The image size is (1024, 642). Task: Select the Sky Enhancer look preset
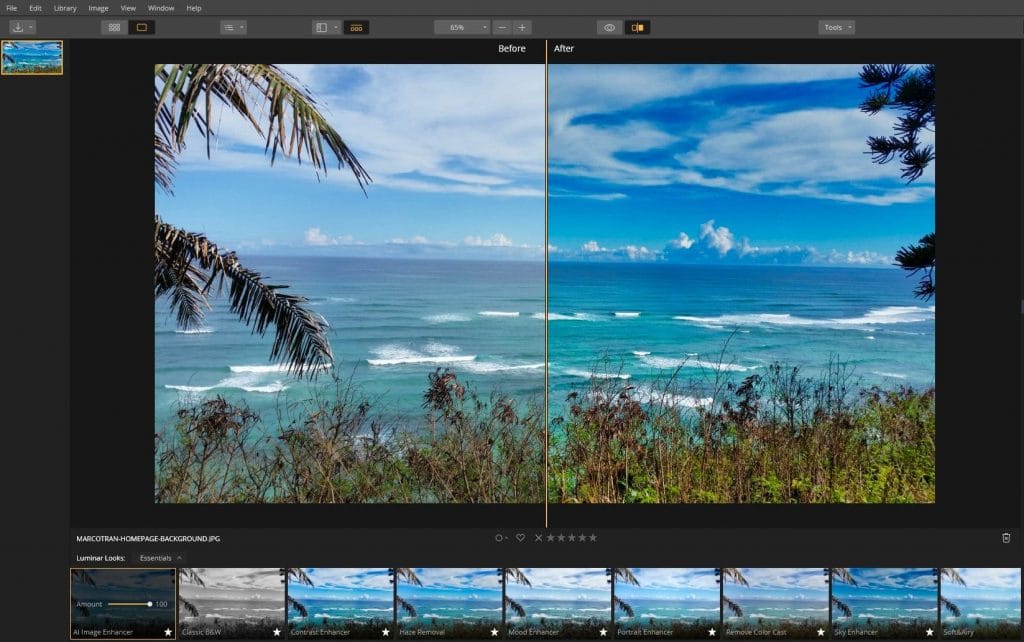[x=883, y=600]
